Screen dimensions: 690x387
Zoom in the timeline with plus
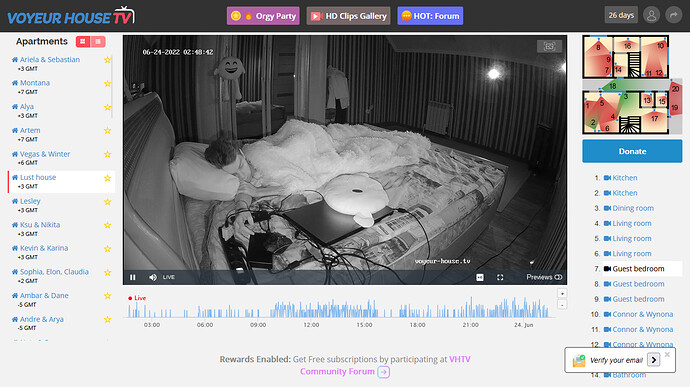point(562,293)
